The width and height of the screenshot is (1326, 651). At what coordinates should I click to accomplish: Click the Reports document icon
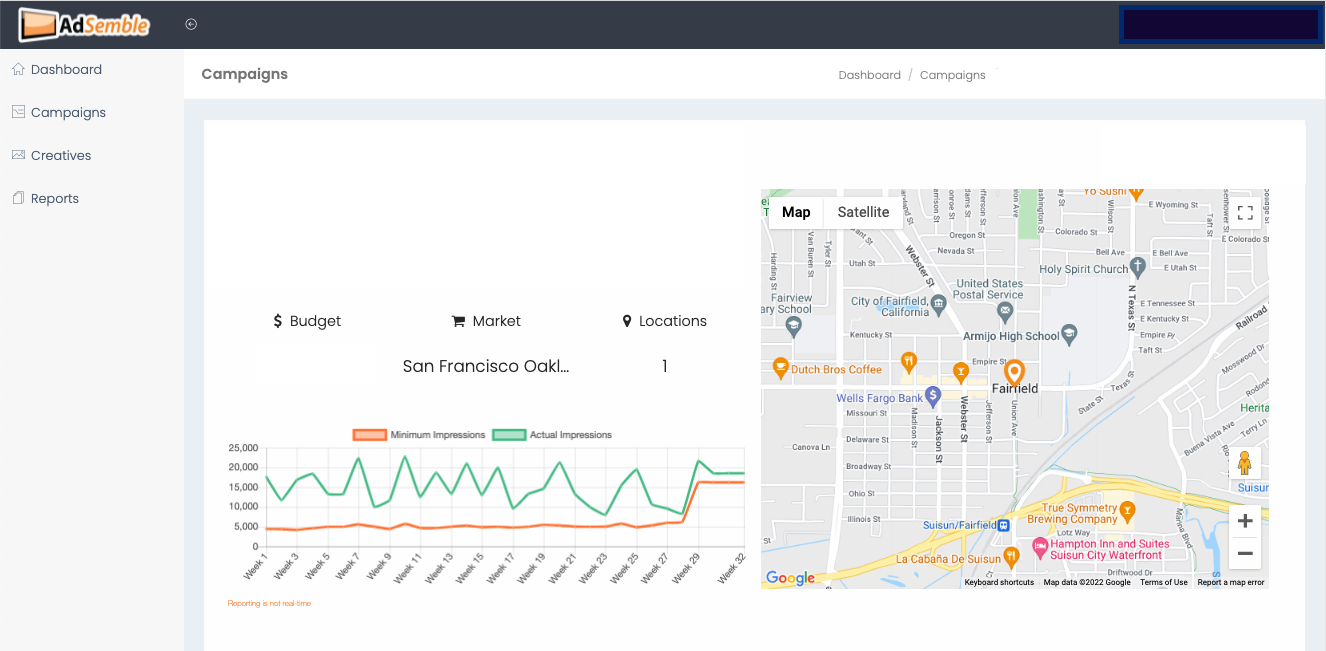pos(18,198)
